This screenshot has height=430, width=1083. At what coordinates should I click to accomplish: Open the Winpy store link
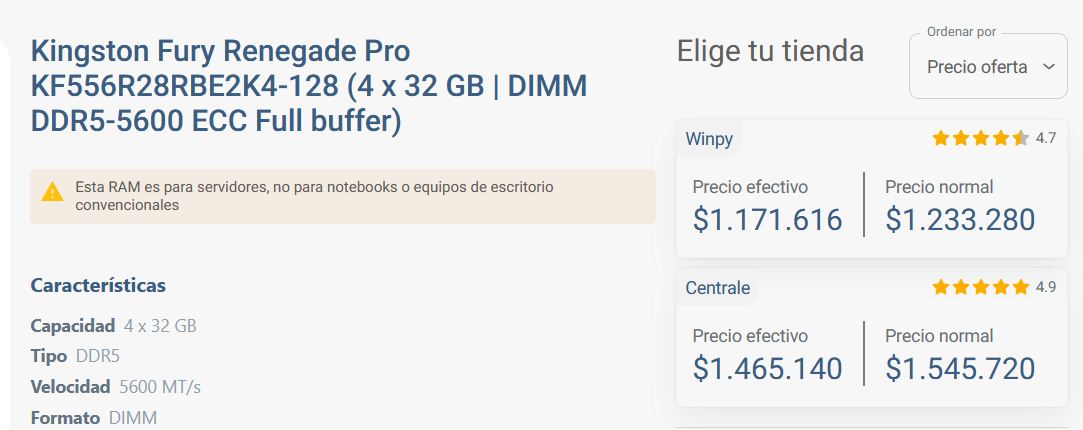click(x=709, y=139)
